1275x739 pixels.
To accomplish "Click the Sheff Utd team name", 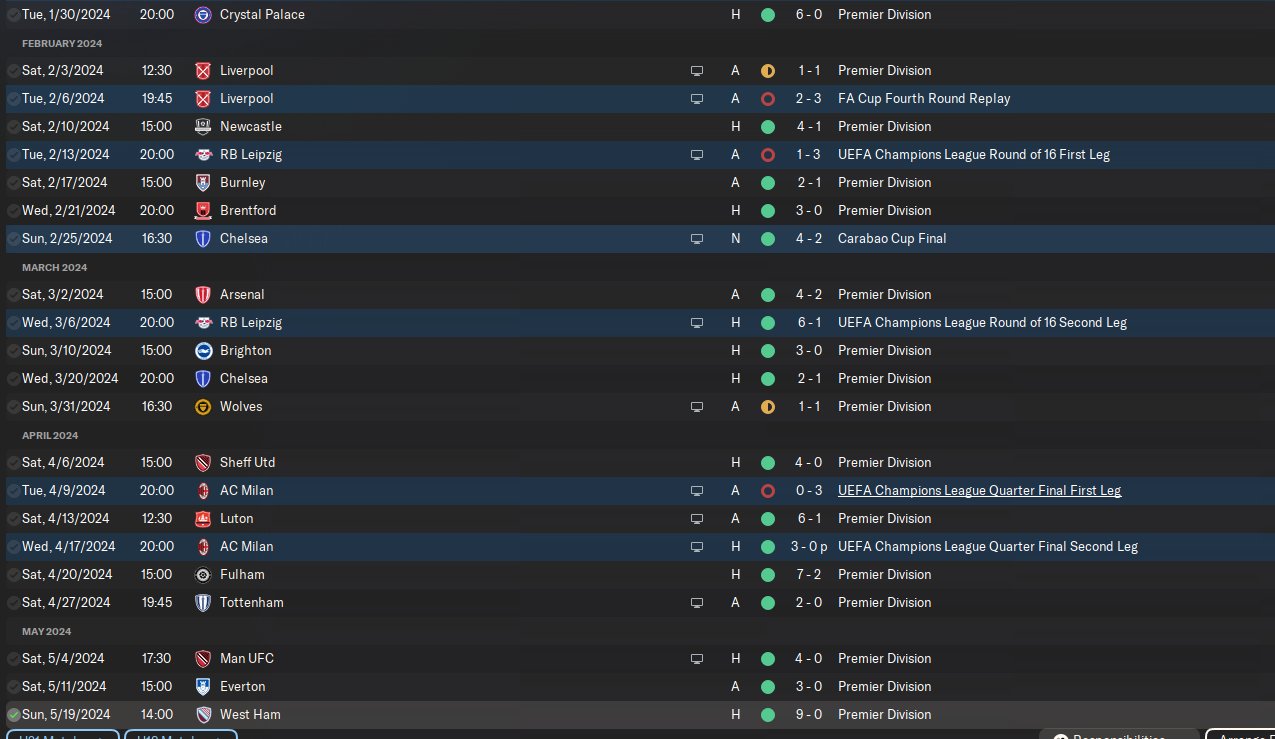I will pyautogui.click(x=247, y=463).
